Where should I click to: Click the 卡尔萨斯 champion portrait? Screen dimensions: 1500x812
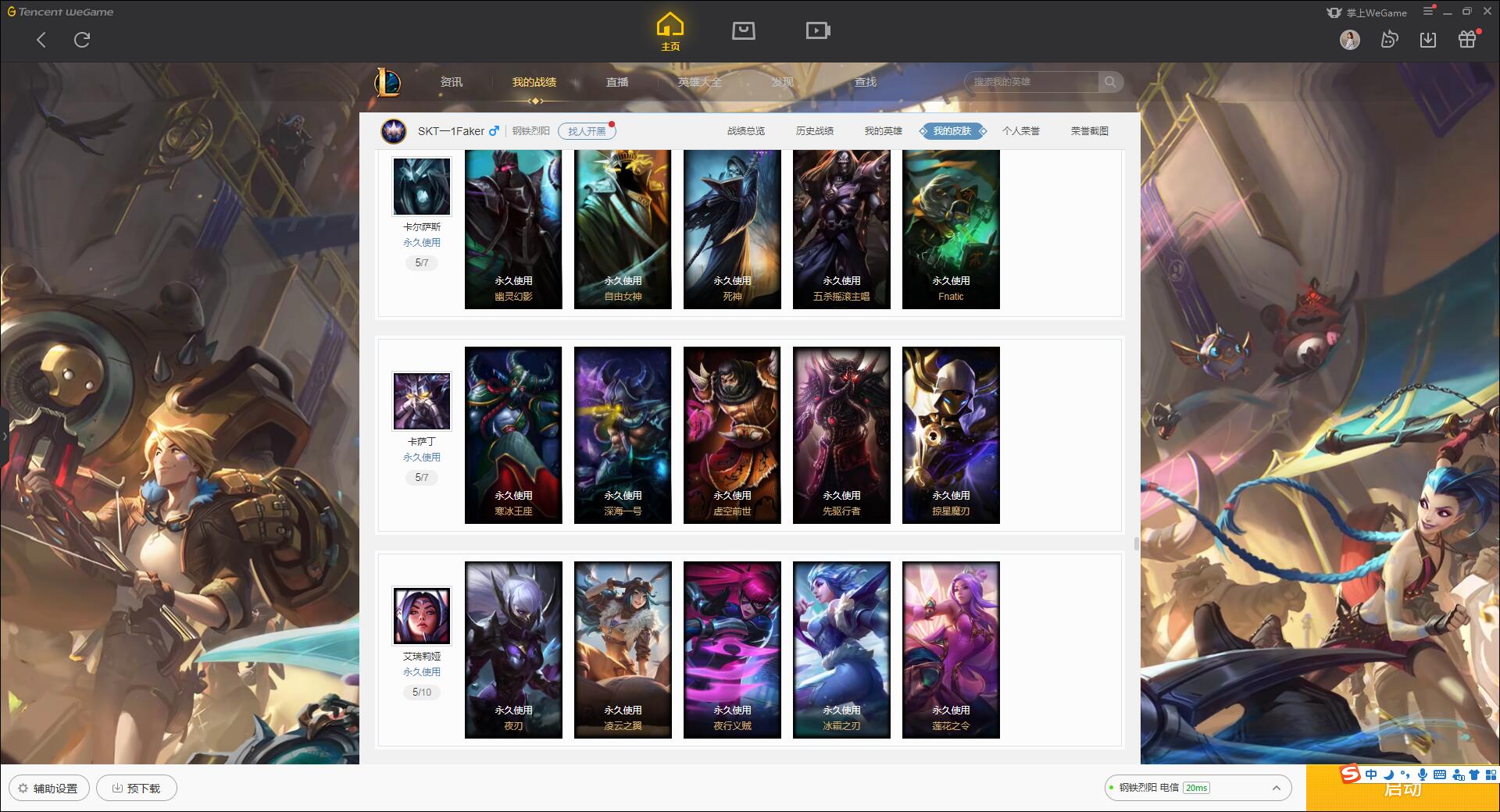pyautogui.click(x=422, y=187)
